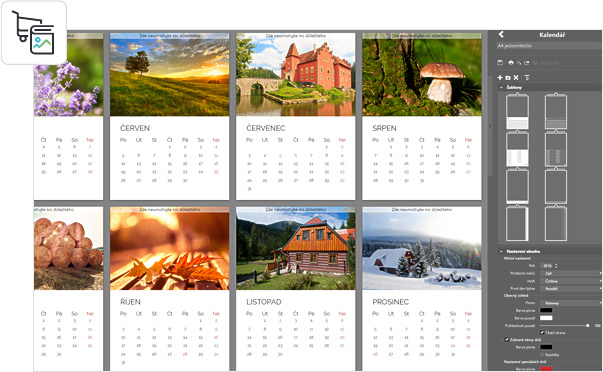Add a new page with the plus icon
Screen dimensions: 603x372
(500, 77)
